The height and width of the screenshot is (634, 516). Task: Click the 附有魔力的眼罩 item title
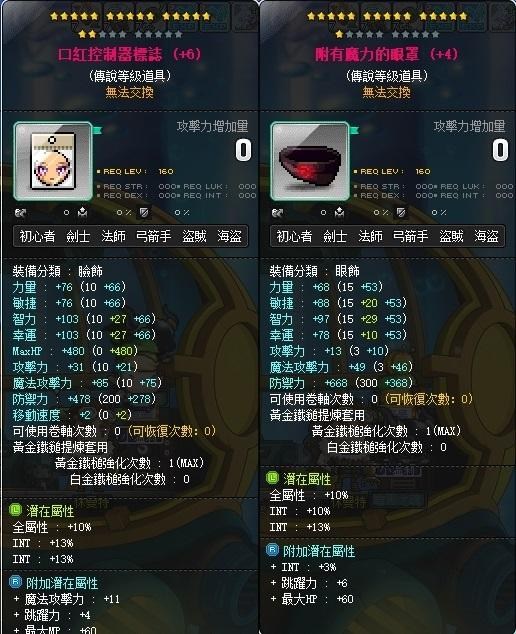click(x=367, y=55)
